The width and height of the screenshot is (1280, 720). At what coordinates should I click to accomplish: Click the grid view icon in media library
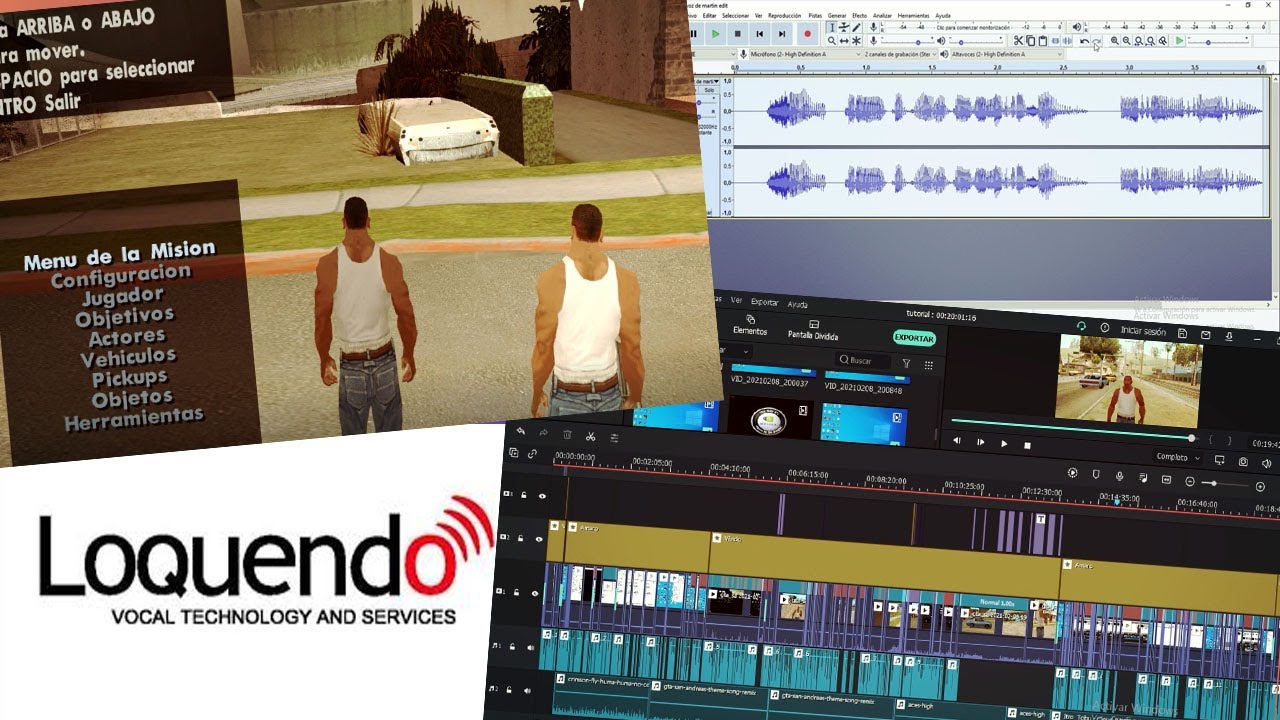pos(928,366)
